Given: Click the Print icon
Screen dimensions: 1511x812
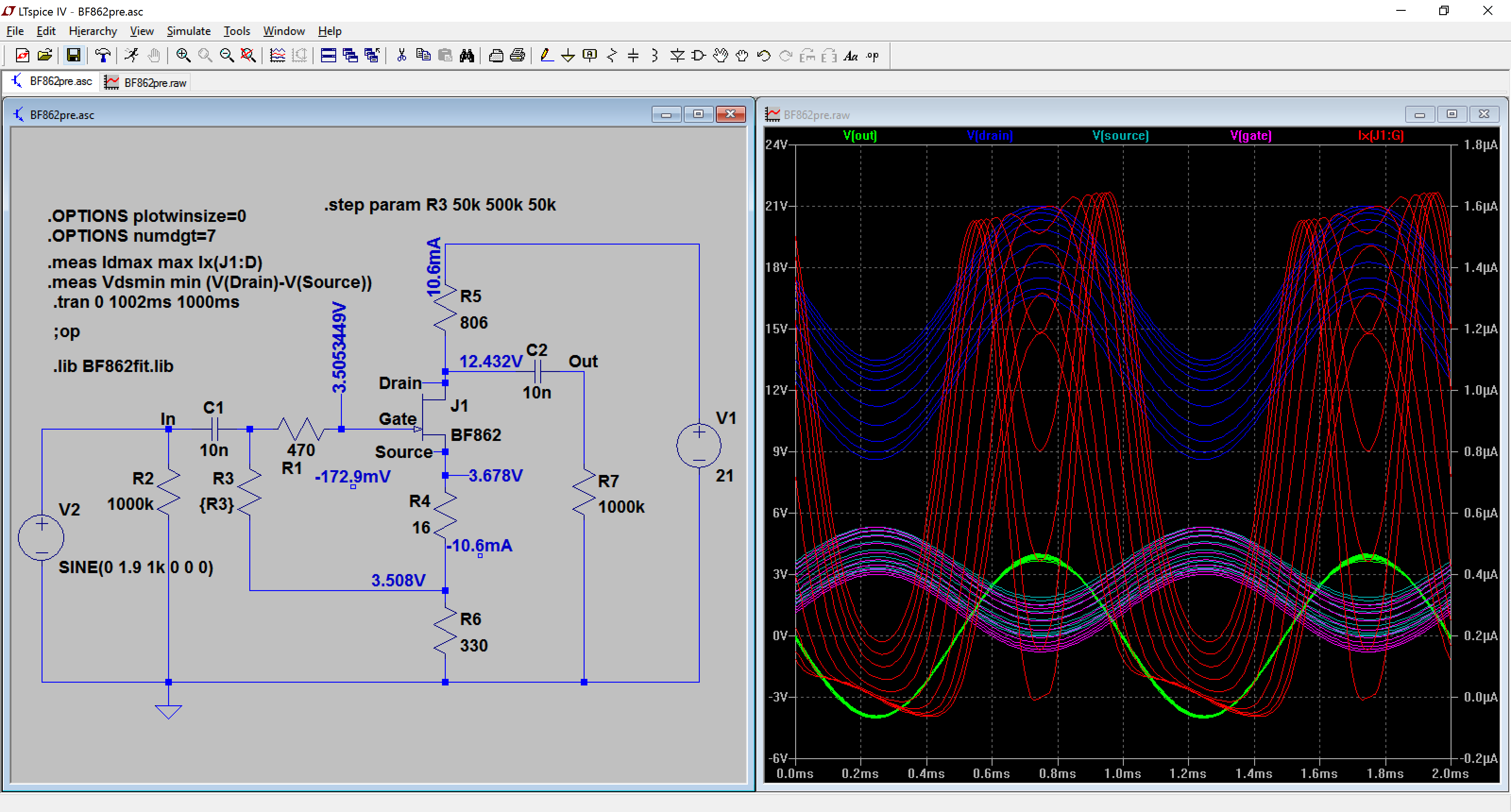Looking at the screenshot, I should (x=518, y=56).
